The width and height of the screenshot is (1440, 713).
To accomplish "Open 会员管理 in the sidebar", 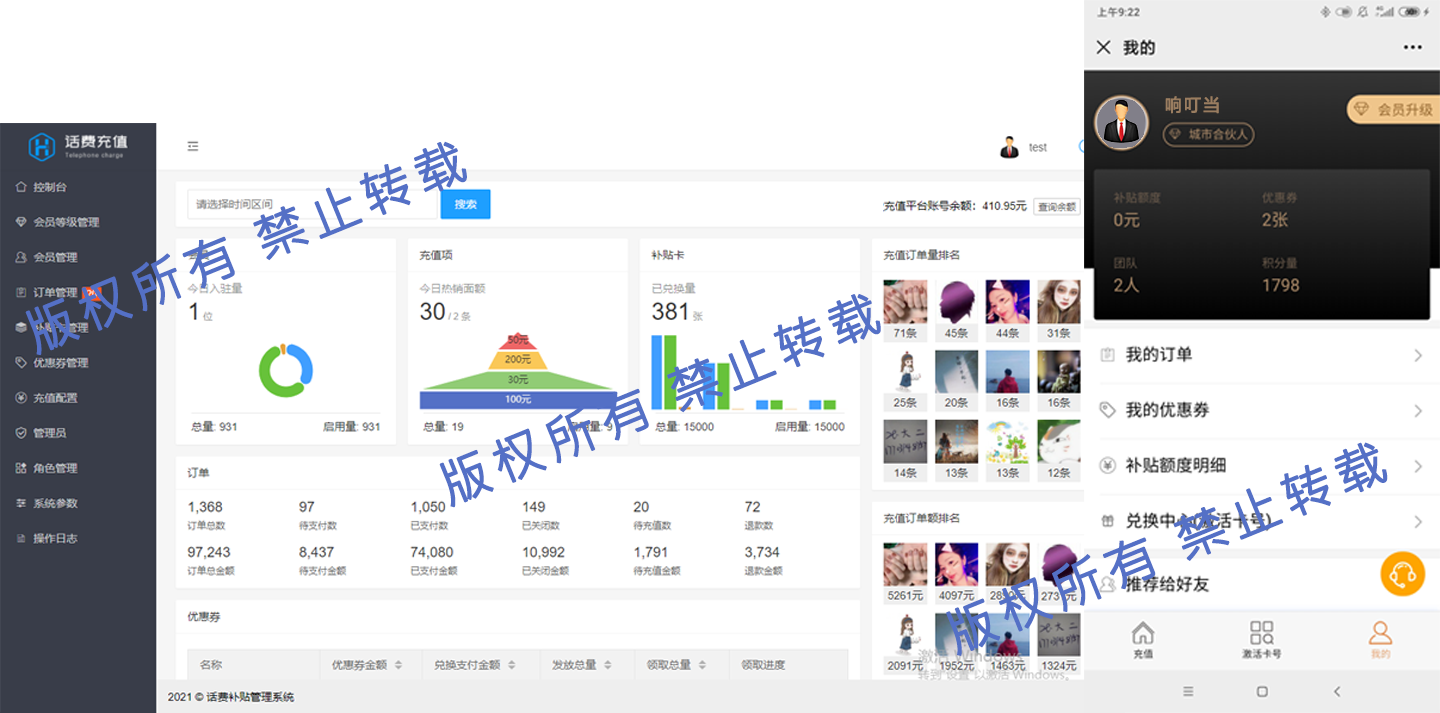I will 55,257.
